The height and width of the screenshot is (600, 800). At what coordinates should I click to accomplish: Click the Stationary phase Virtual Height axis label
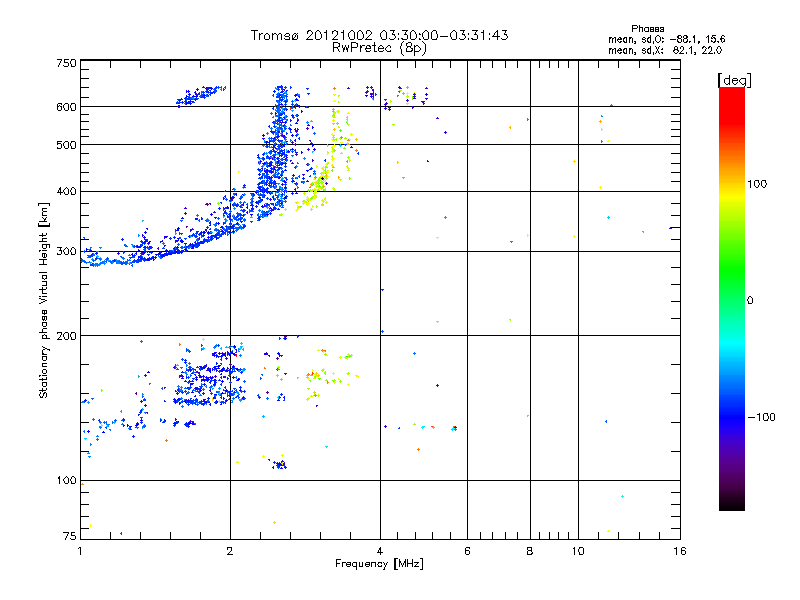43,300
